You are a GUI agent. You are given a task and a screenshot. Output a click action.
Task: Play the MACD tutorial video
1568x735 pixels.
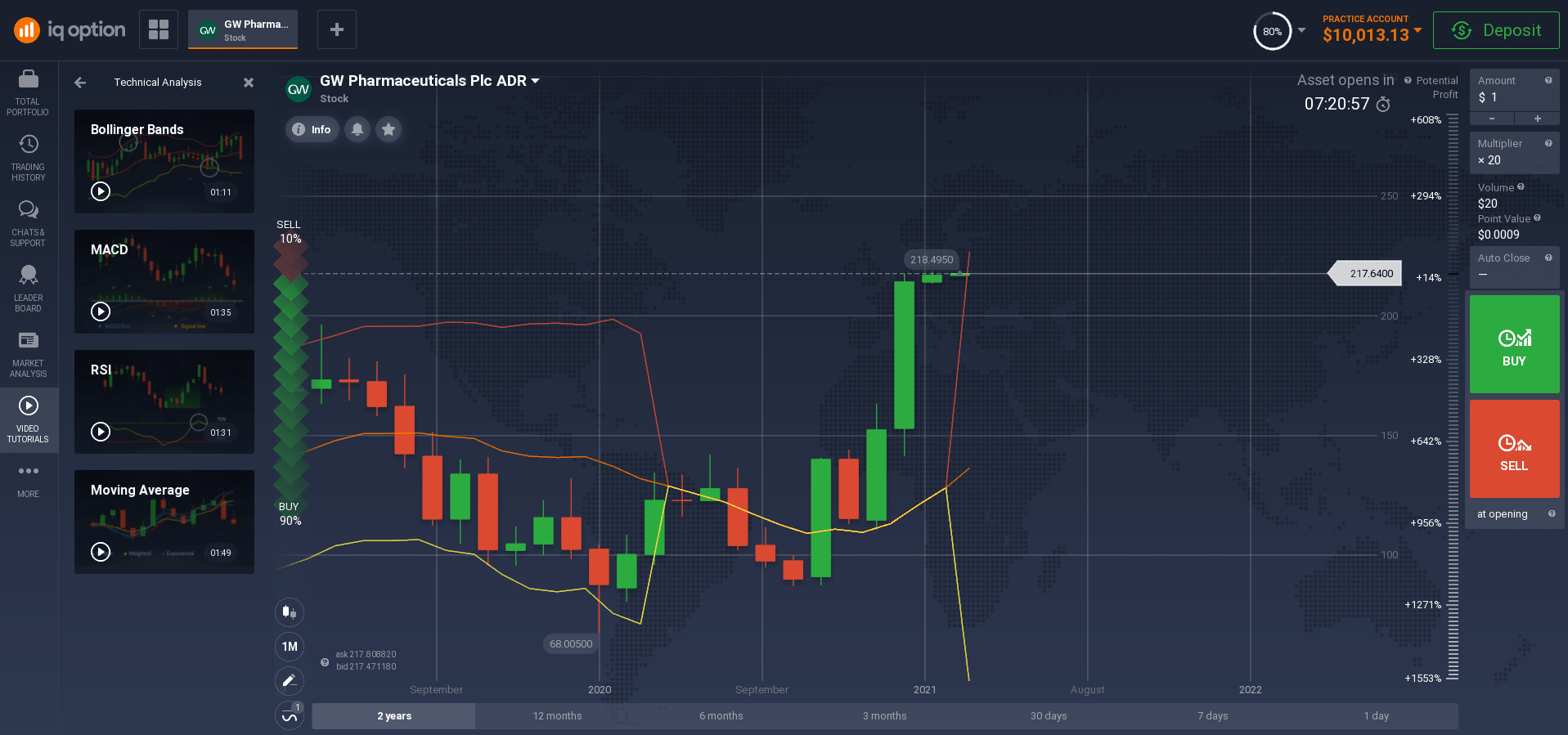[101, 311]
